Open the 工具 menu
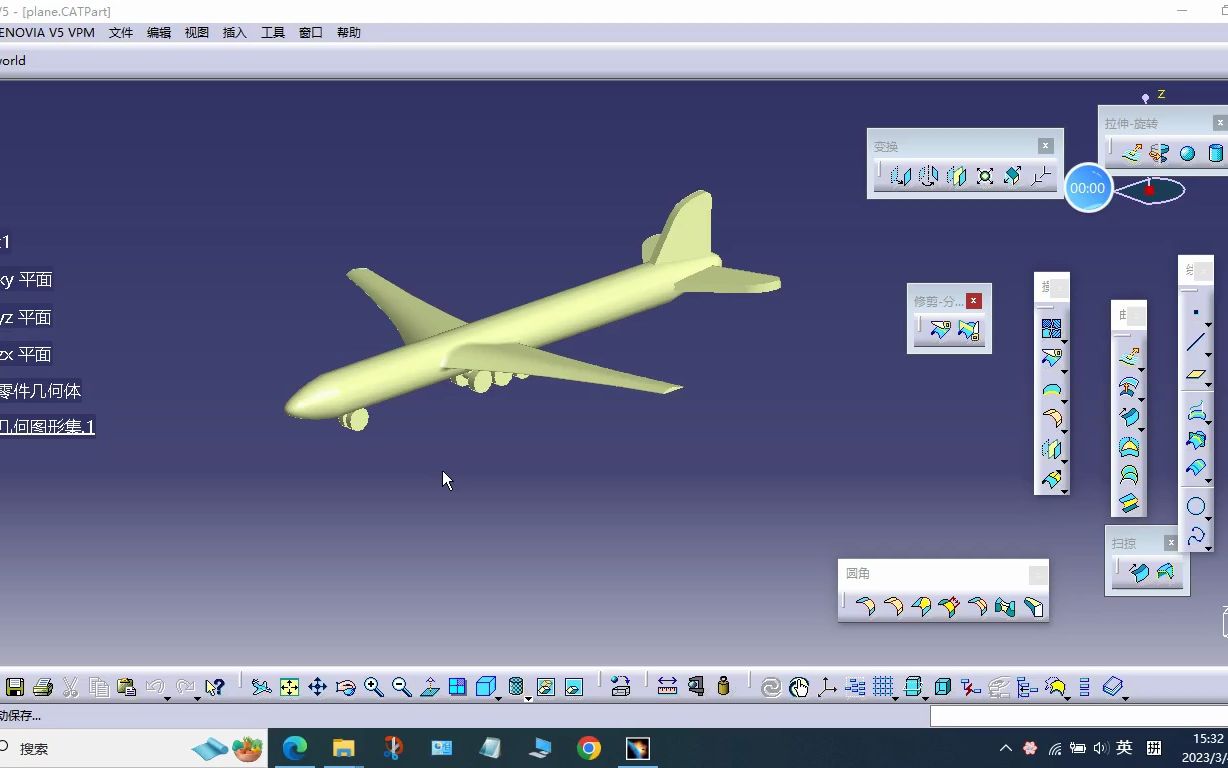Image resolution: width=1228 pixels, height=768 pixels. pos(273,32)
